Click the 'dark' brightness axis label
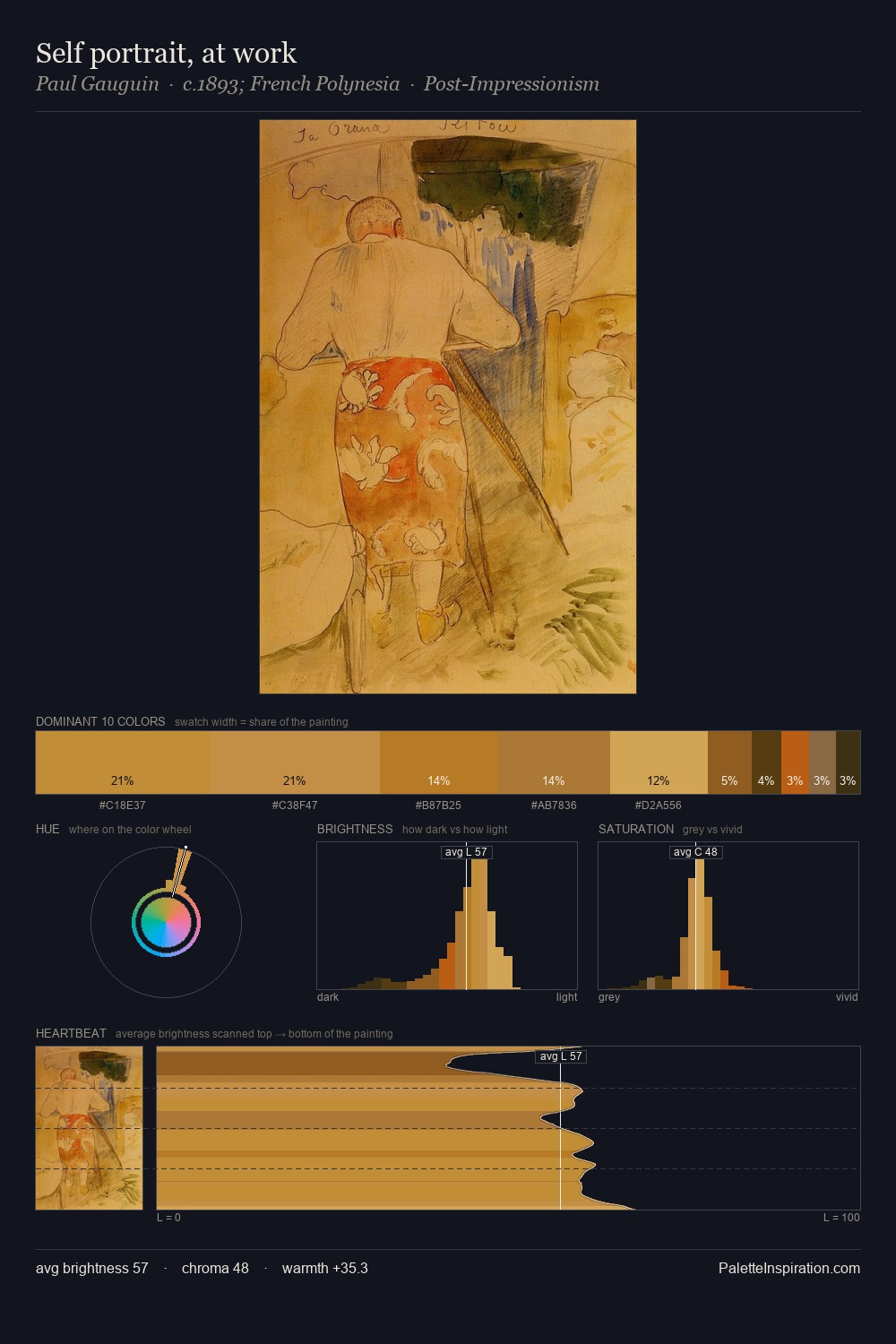The width and height of the screenshot is (896, 1344). [328, 997]
